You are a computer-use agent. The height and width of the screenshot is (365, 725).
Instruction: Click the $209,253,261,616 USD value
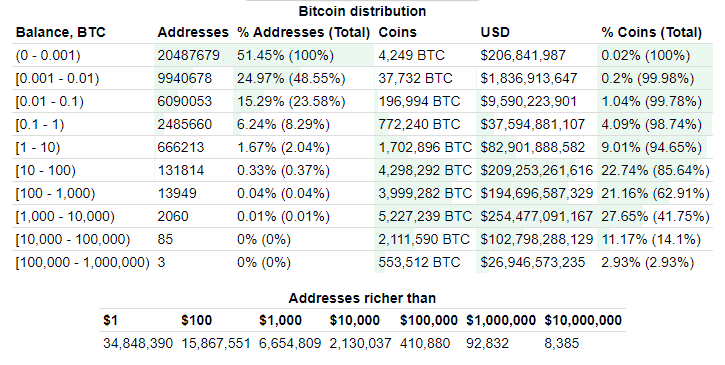click(x=537, y=171)
